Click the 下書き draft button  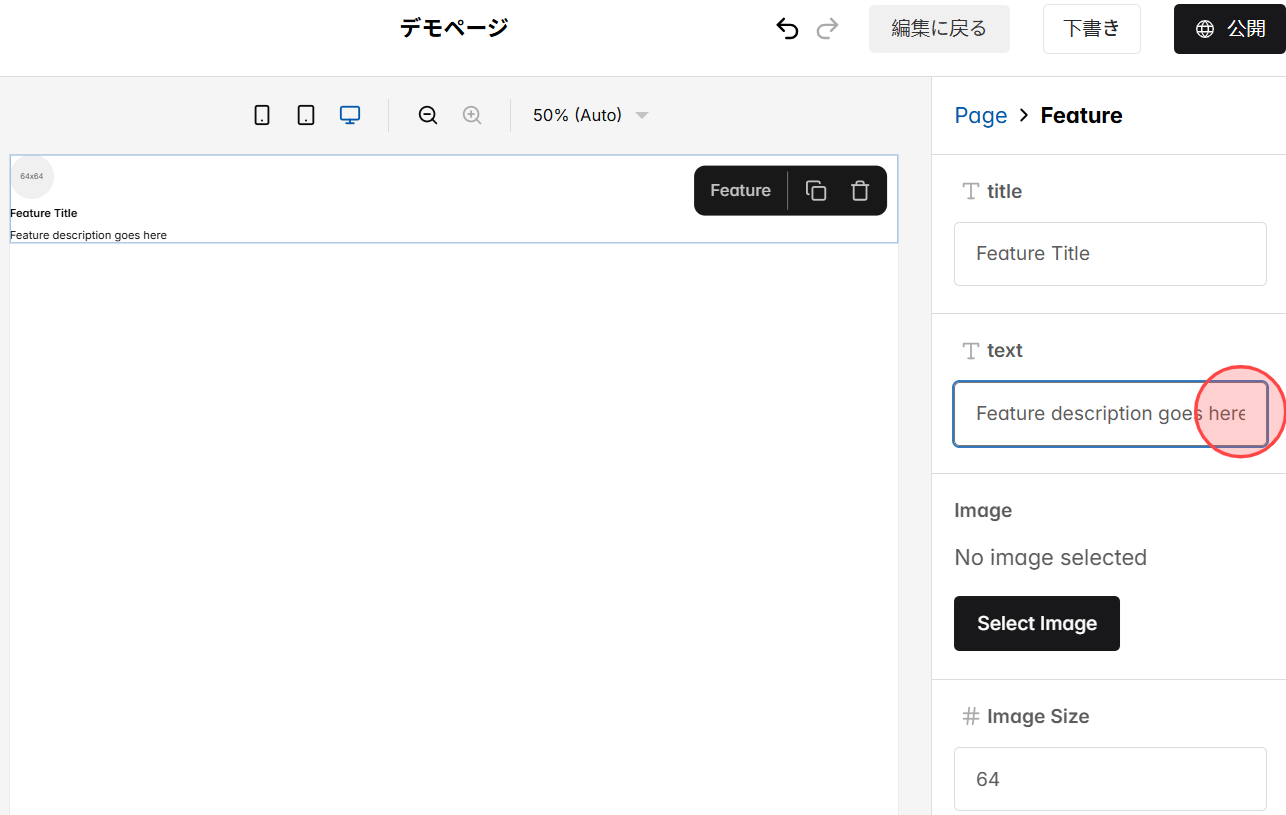[x=1091, y=28]
